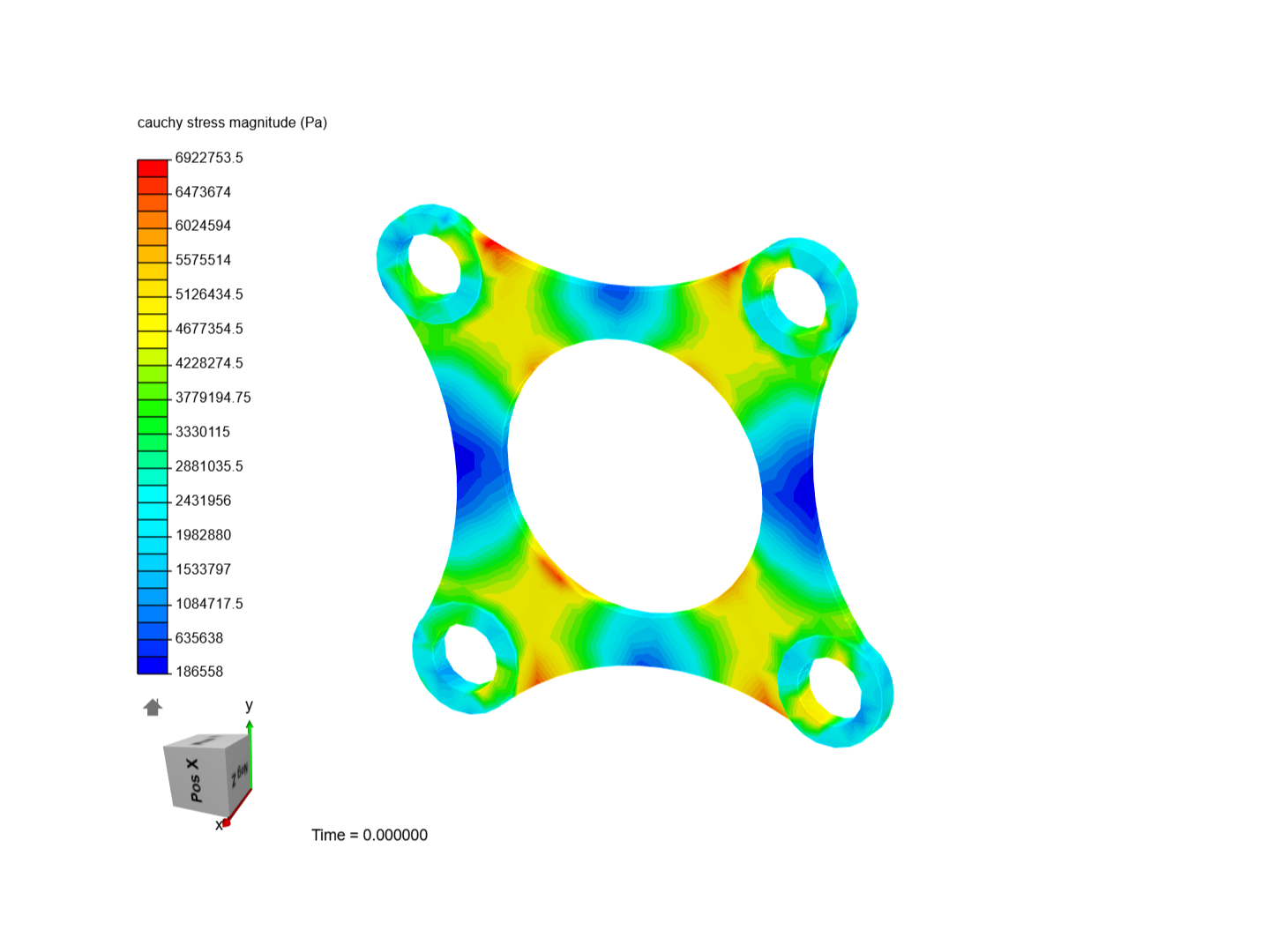Select legend value 1084717.5
The image size is (1270, 952).
tap(209, 604)
